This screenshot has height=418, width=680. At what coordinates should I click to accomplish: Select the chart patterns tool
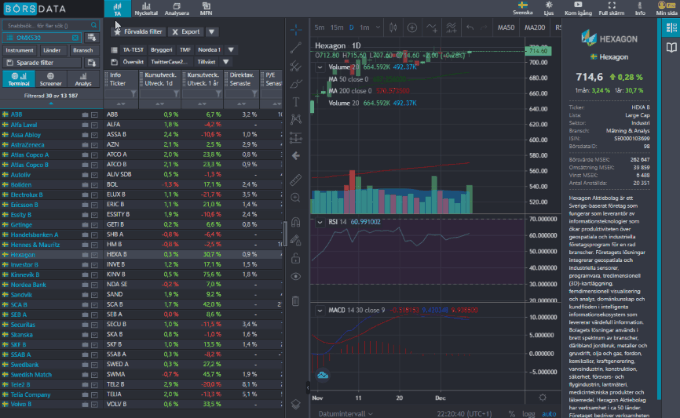point(296,120)
